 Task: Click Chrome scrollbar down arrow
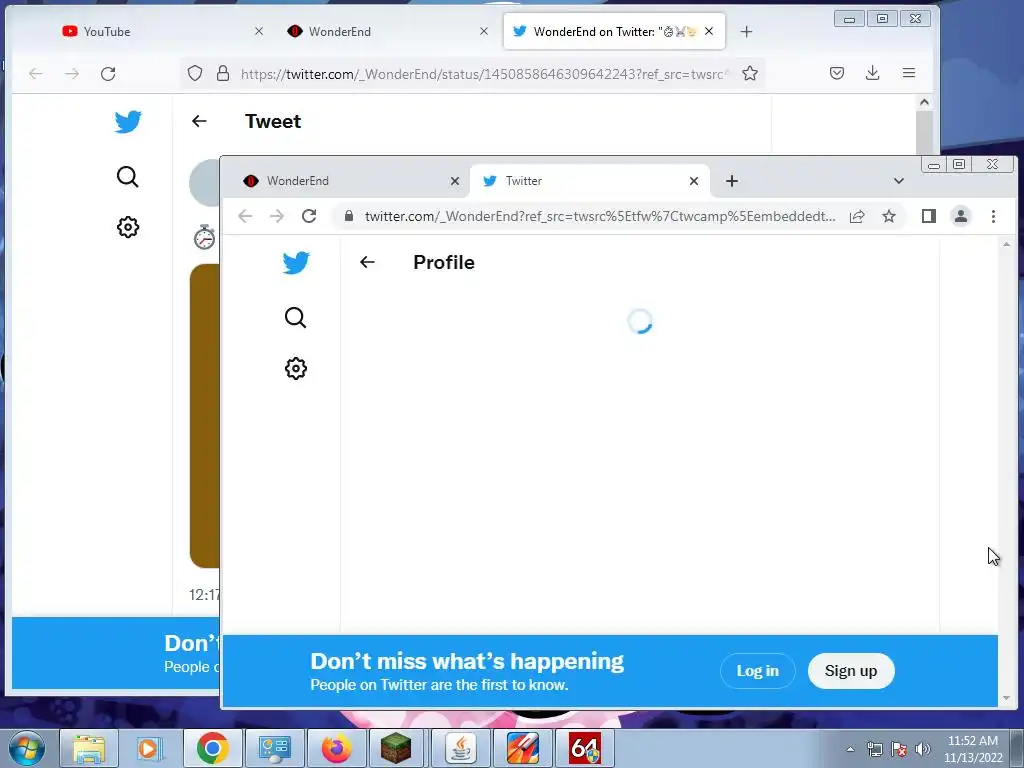point(1006,698)
